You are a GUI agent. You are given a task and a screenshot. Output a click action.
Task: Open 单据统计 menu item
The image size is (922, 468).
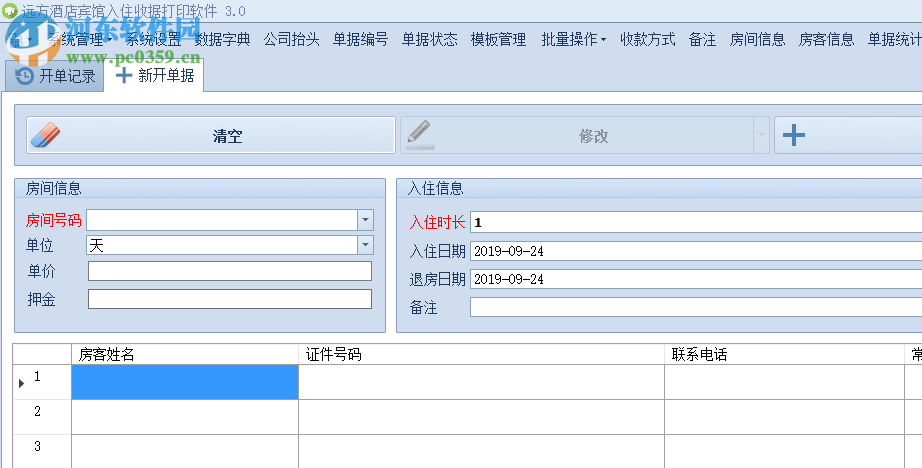pos(894,39)
